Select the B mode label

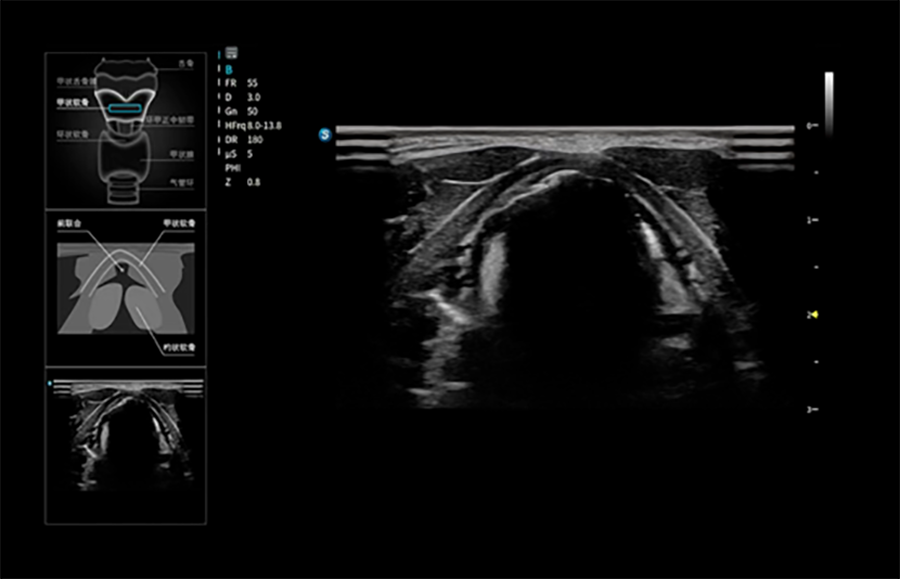[x=230, y=69]
